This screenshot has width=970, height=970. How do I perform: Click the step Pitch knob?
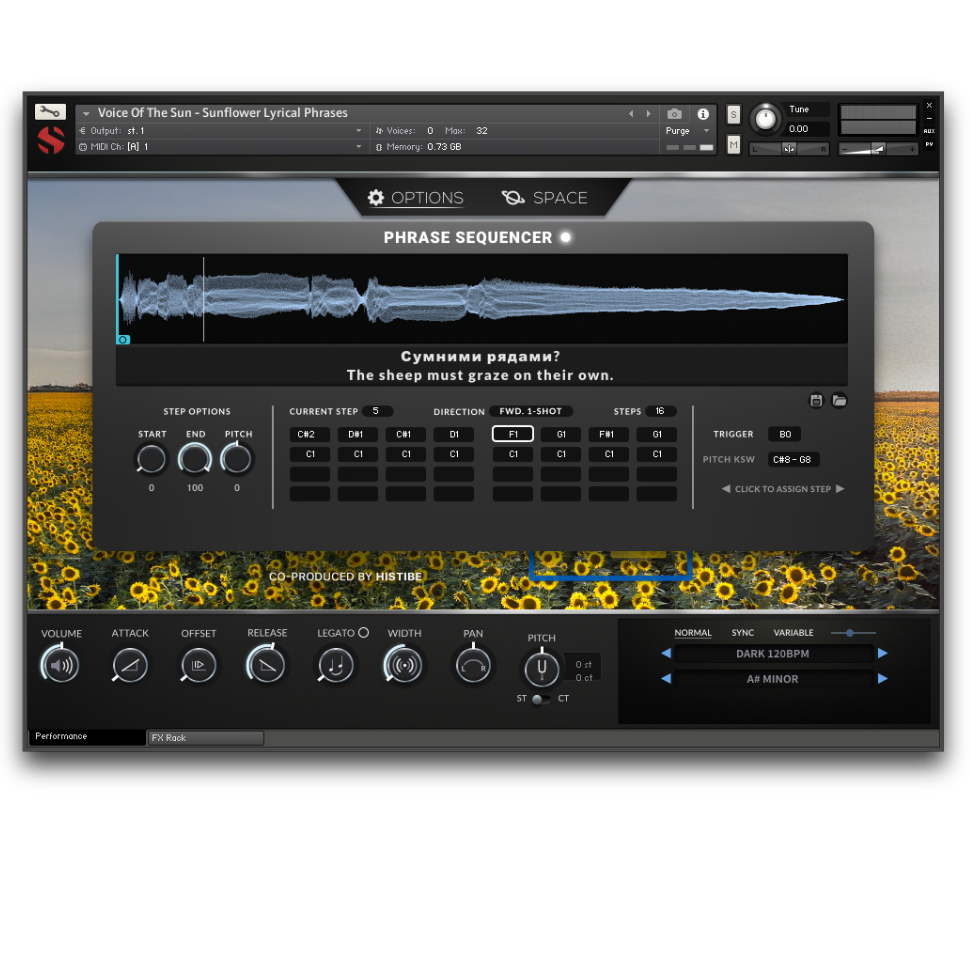coord(237,459)
